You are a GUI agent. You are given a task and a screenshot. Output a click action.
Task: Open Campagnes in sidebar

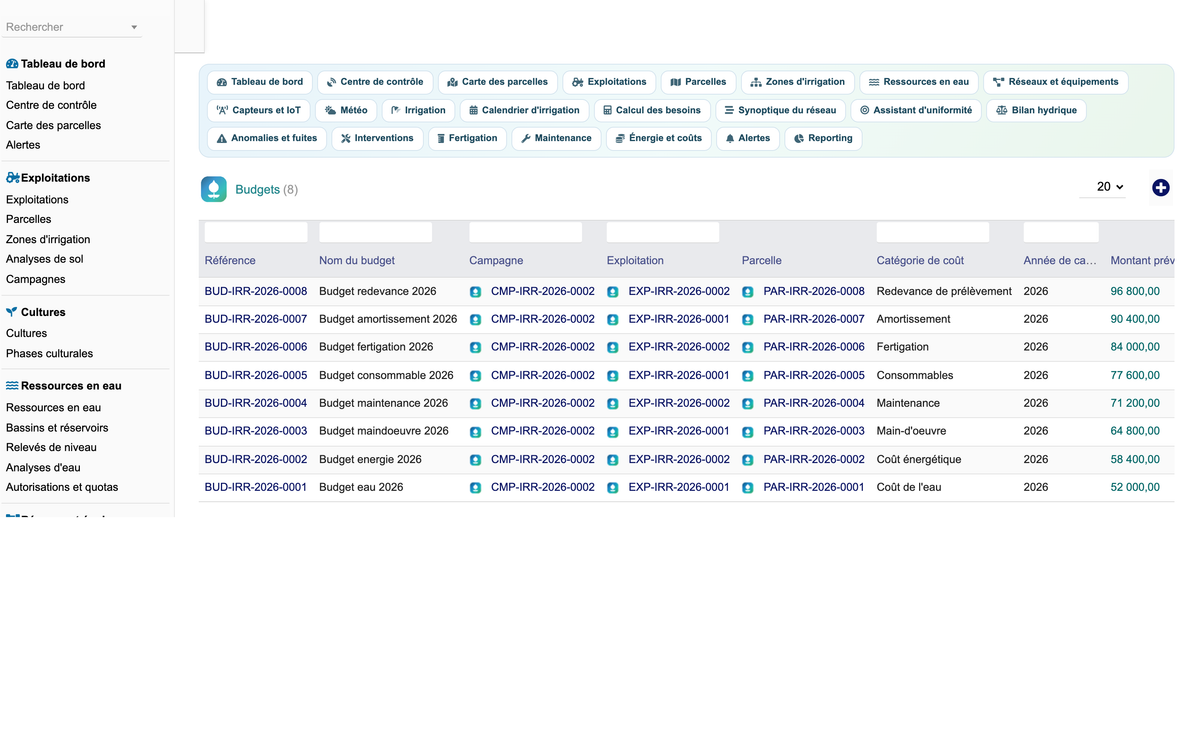click(x=36, y=280)
